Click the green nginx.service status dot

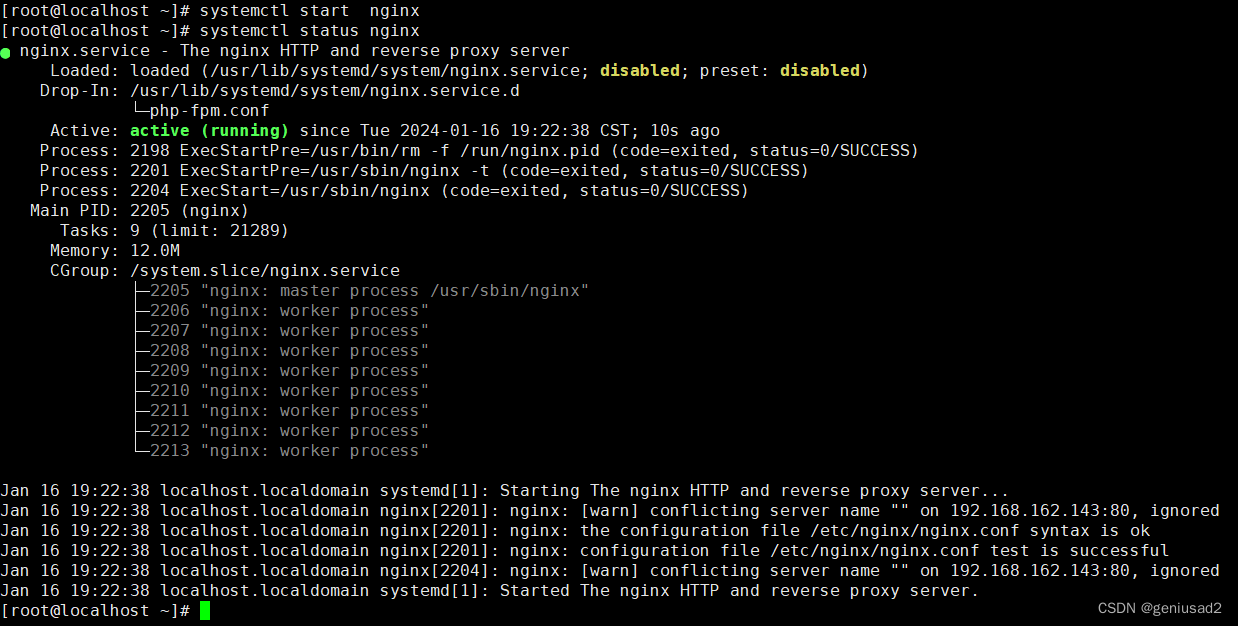[8, 50]
